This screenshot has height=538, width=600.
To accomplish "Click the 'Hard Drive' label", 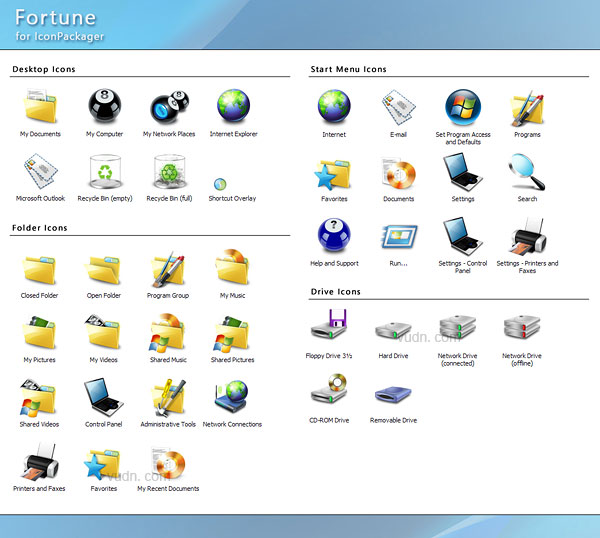I will [x=393, y=356].
